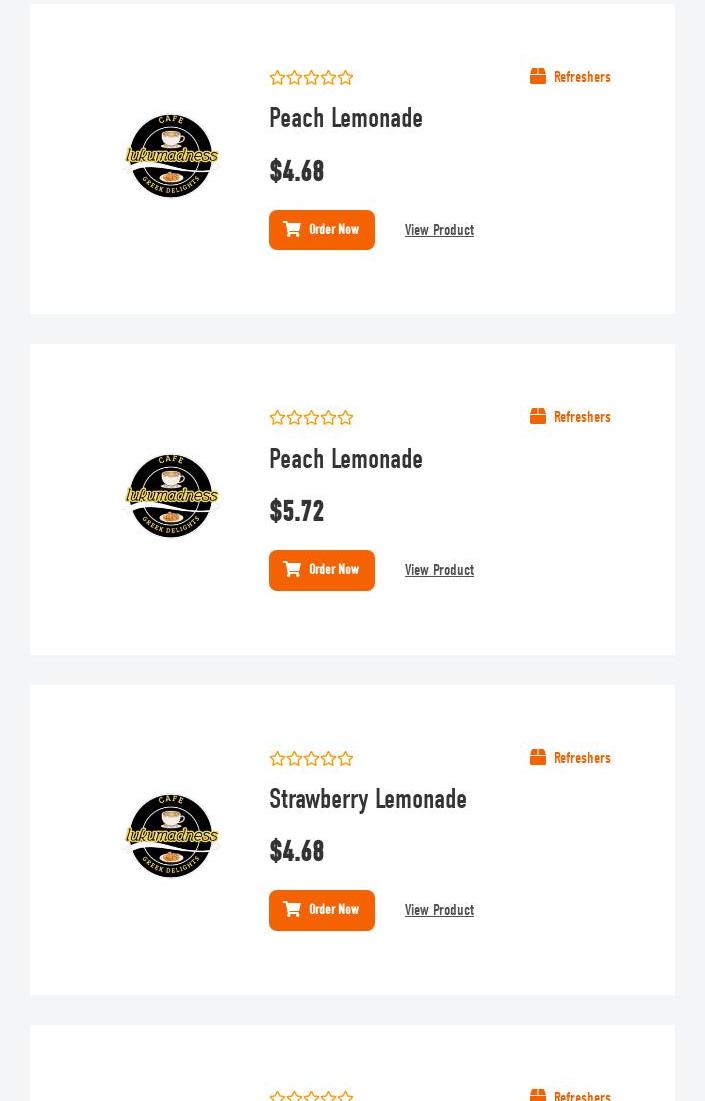
Task: Order the $4.68 Peach Lemonade now
Action: click(x=322, y=230)
